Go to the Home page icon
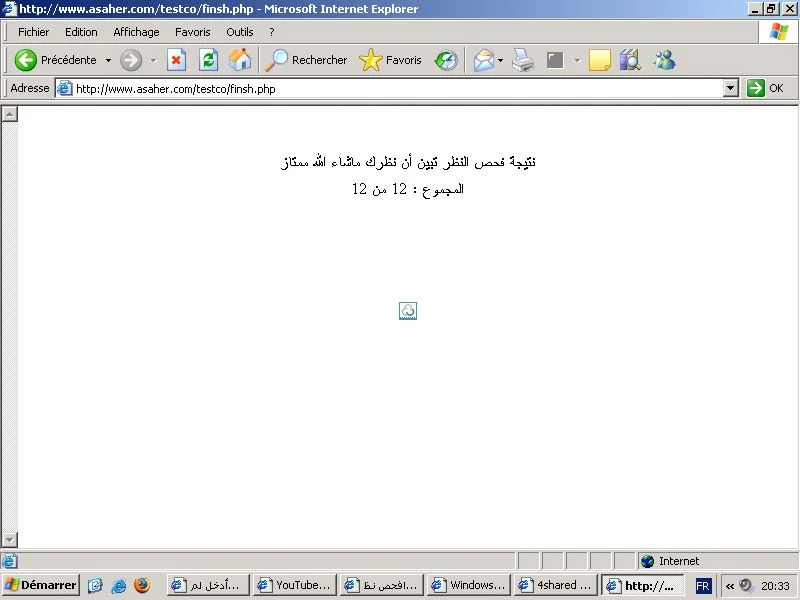The image size is (800, 600). click(x=240, y=60)
